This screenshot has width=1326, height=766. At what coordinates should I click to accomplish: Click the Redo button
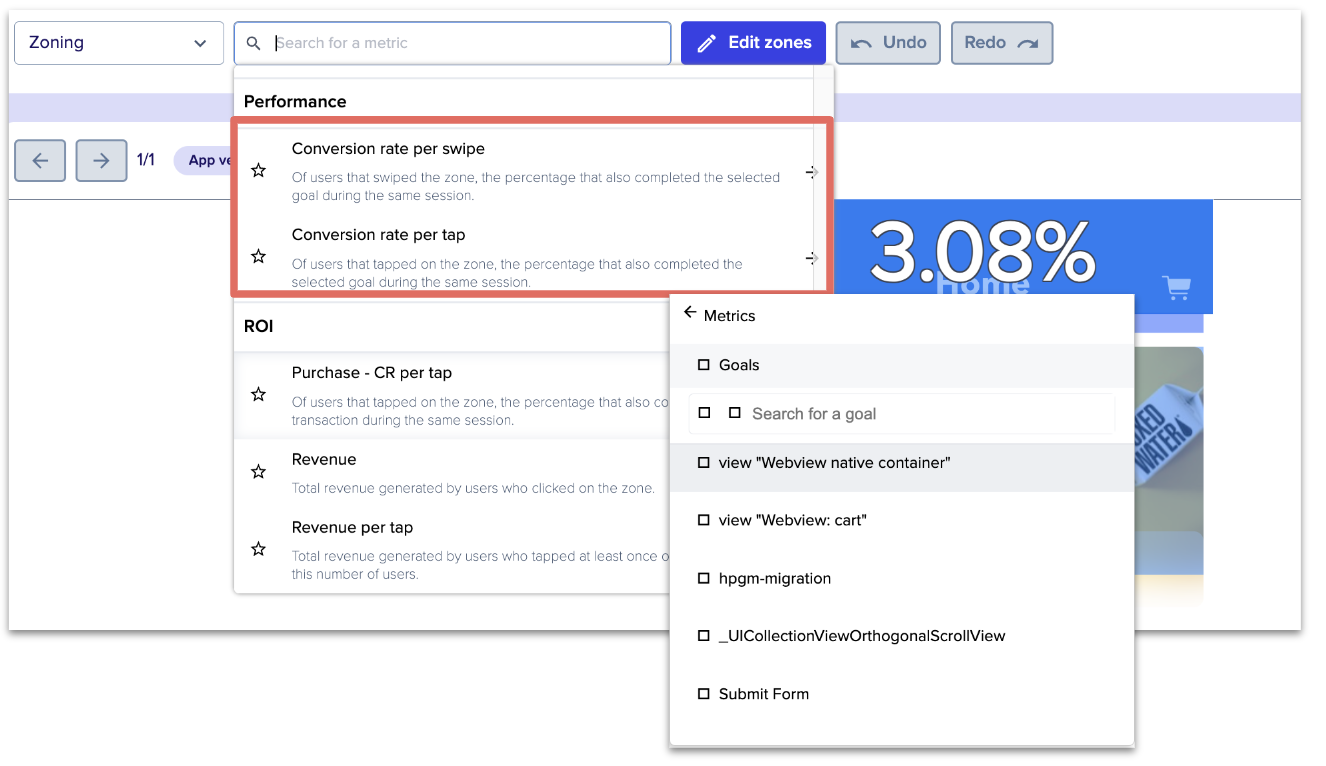pos(1001,42)
